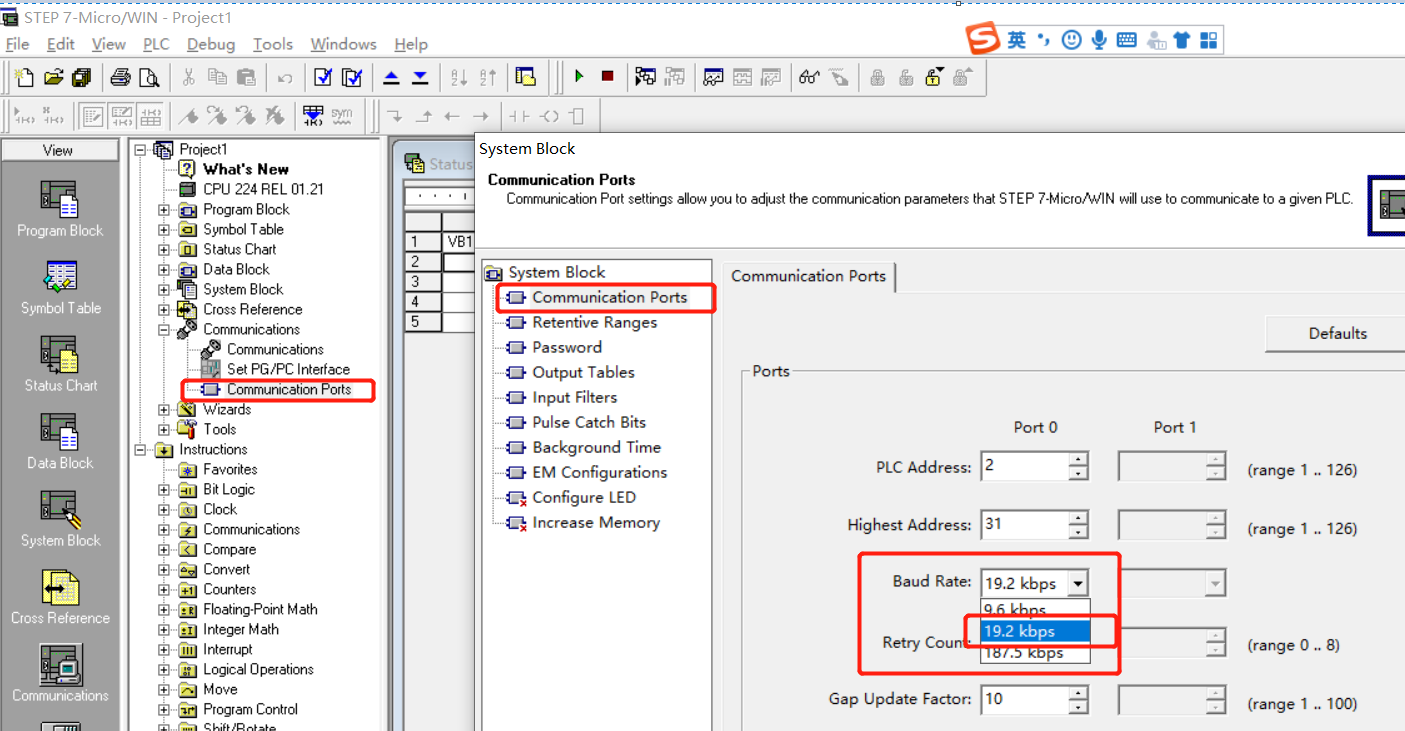Viewport: 1405px width, 731px height.
Task: Click the Open Project folder icon
Action: (x=53, y=77)
